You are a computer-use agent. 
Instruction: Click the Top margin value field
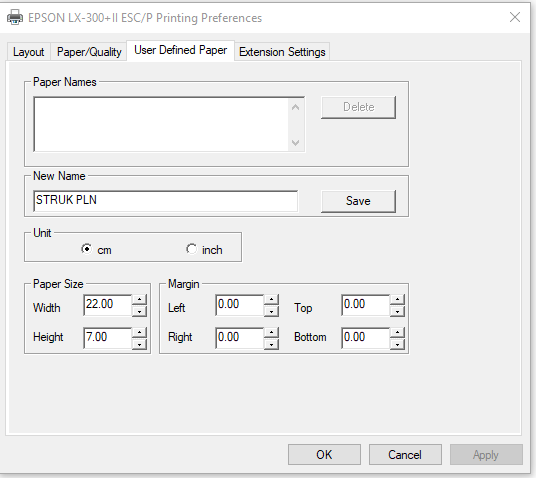pos(365,305)
